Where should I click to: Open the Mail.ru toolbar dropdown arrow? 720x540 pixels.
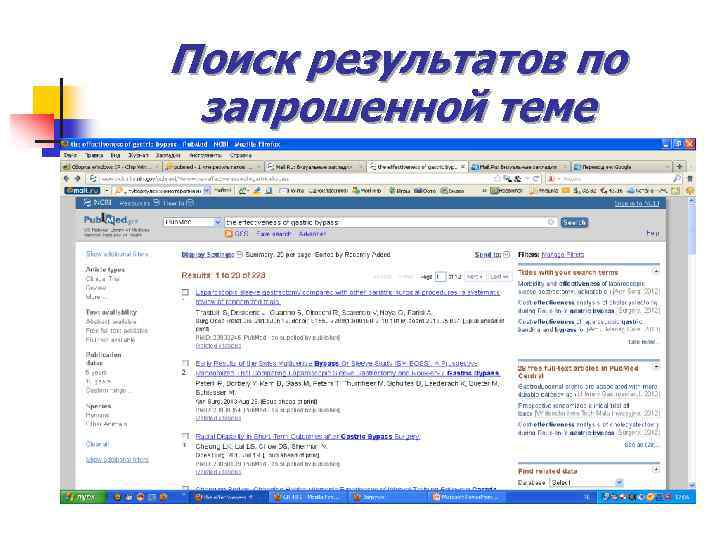(106, 190)
